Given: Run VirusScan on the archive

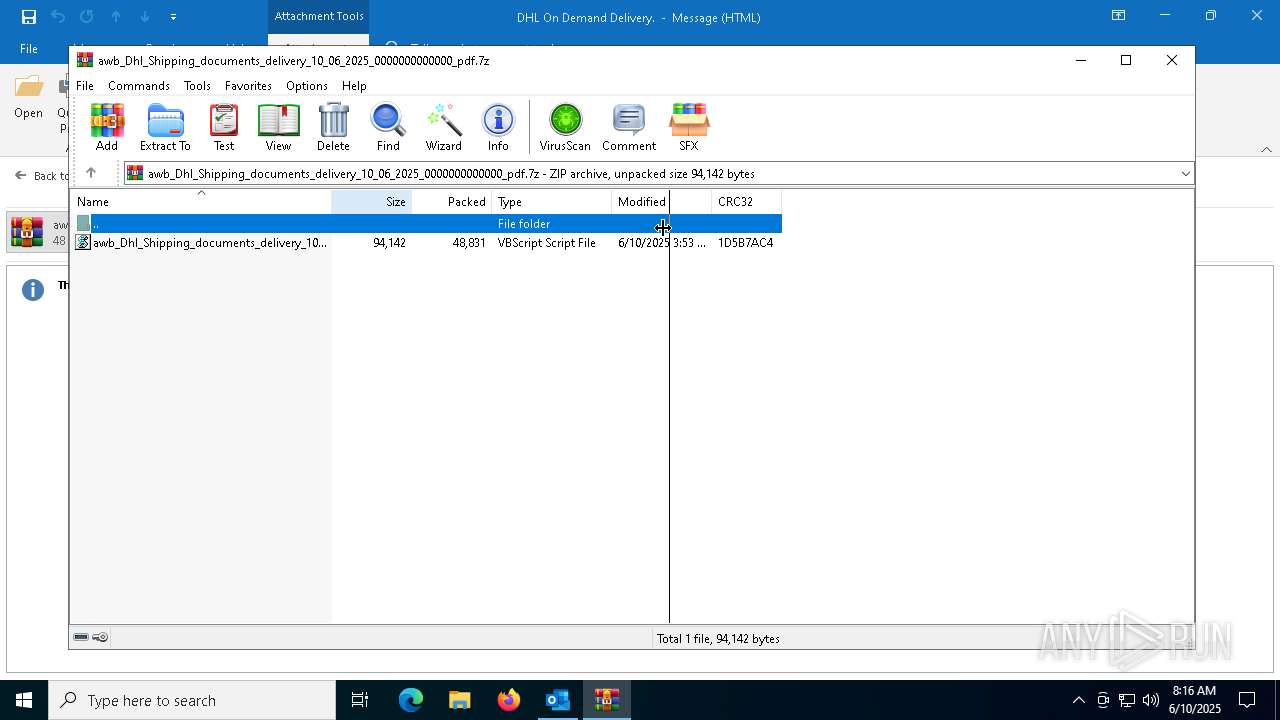Looking at the screenshot, I should click(565, 127).
